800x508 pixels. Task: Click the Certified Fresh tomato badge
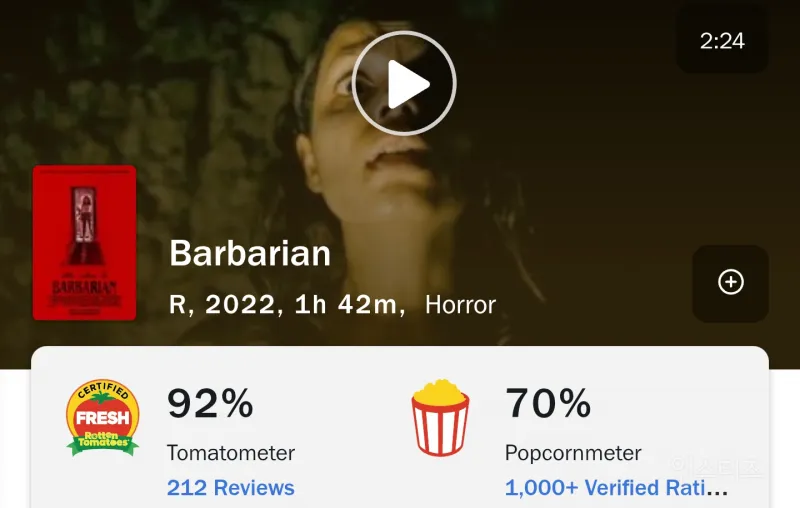102,418
